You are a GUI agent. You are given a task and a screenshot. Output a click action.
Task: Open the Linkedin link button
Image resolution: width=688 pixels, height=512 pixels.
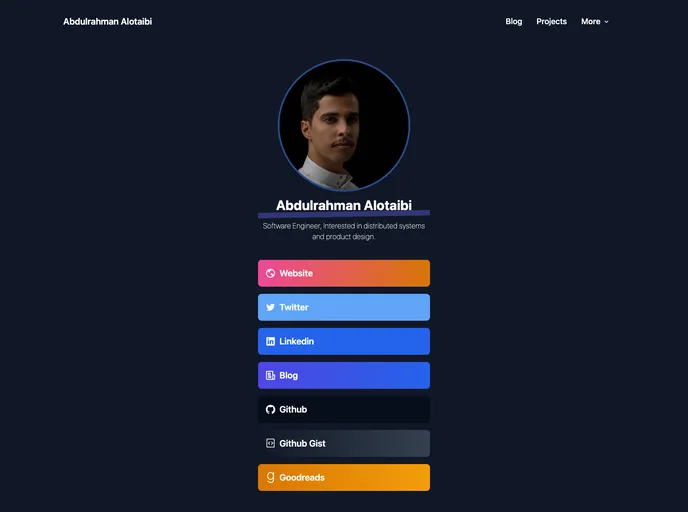(x=344, y=341)
